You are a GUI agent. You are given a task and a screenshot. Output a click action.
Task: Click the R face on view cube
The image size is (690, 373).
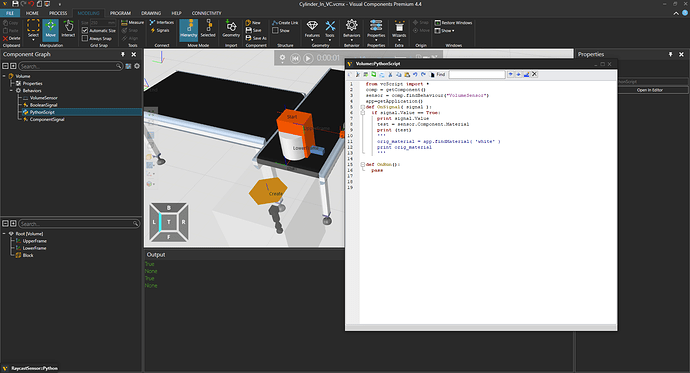(x=183, y=222)
